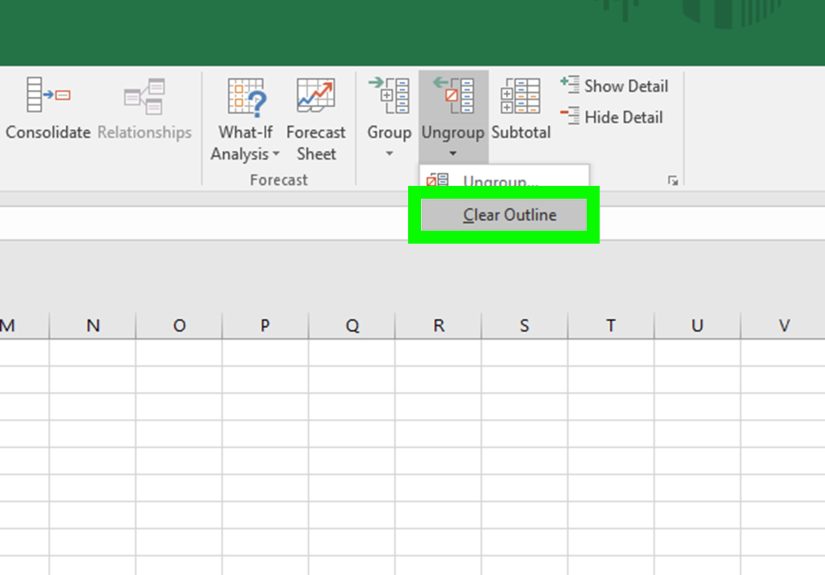
Task: Select column P header
Action: pos(265,326)
